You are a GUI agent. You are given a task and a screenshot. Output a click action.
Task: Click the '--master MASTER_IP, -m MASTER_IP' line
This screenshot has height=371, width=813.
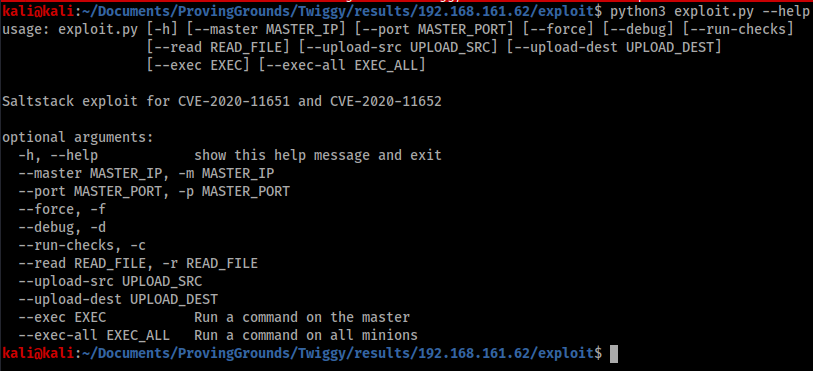[146, 173]
